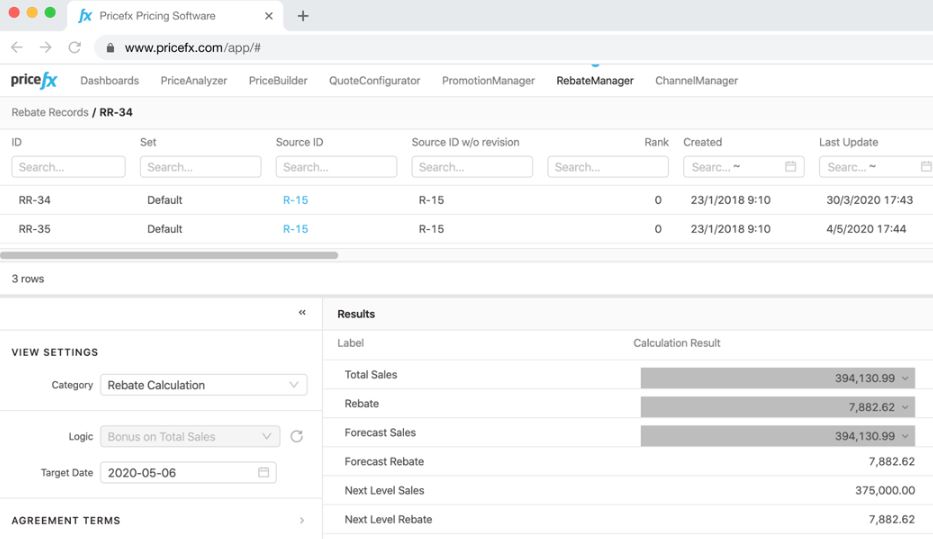Click 4/5/2020 17:44 last update cell
This screenshot has height=539, width=933.
pos(866,228)
